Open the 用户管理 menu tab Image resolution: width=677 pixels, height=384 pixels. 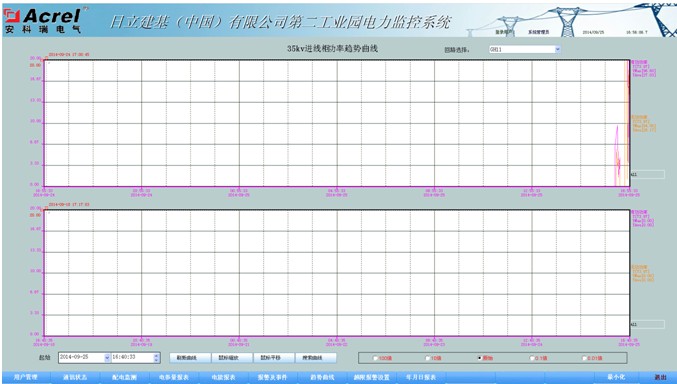coord(26,377)
